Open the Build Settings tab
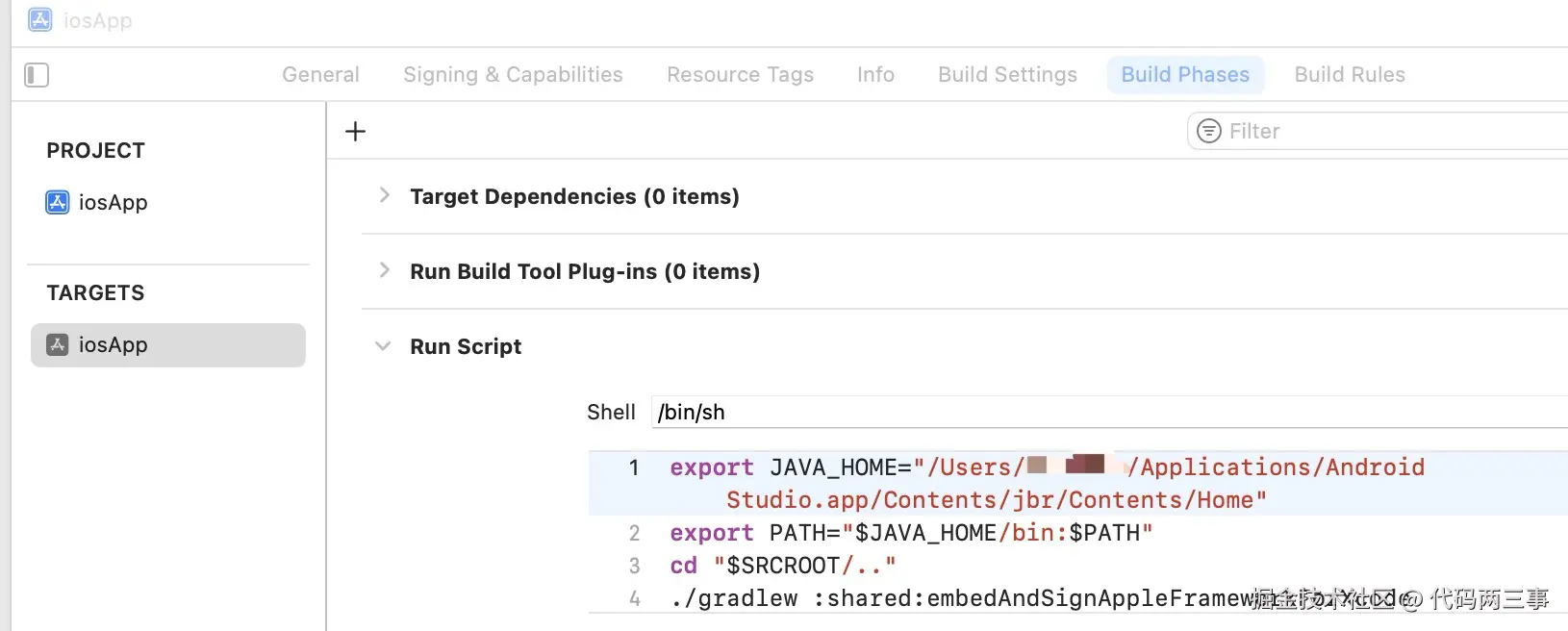The height and width of the screenshot is (631, 1568). click(x=1007, y=75)
